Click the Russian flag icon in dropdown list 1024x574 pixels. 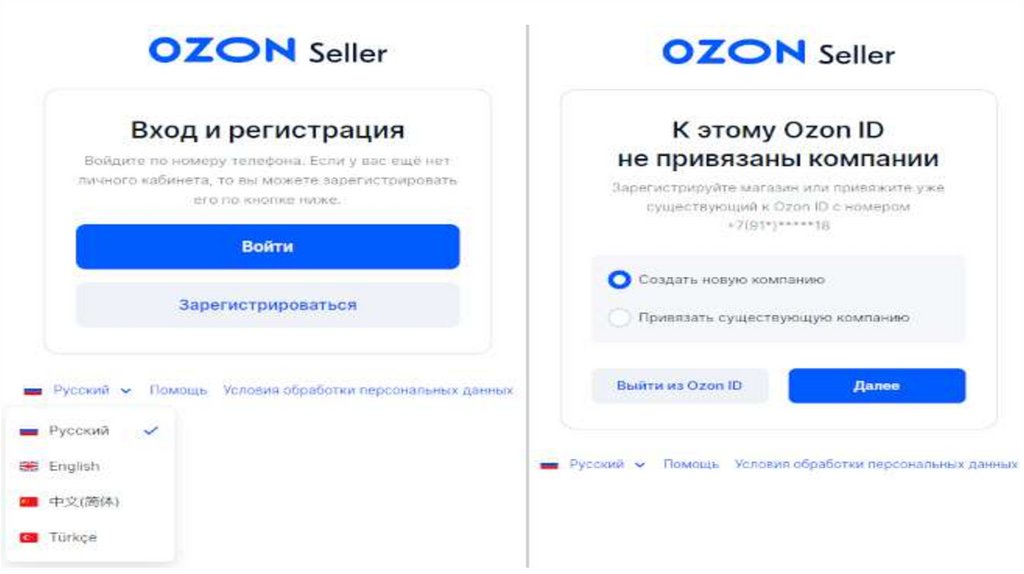(x=29, y=431)
